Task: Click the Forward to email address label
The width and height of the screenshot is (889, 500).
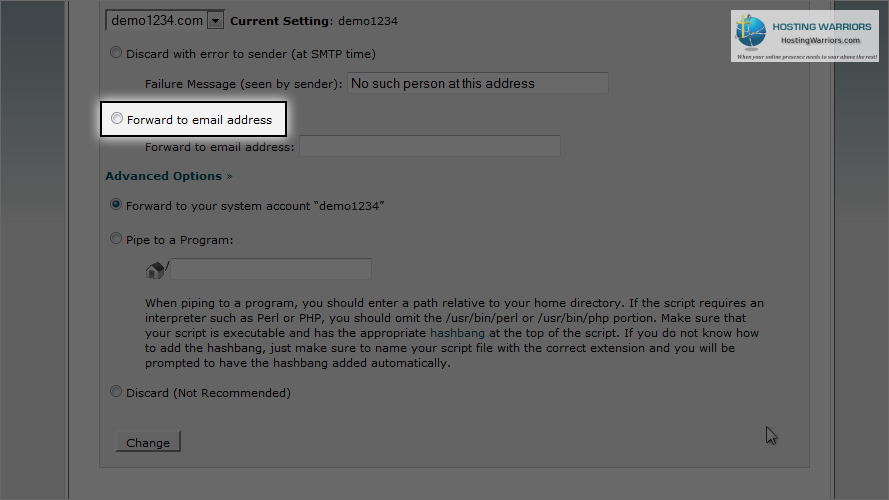Action: 200,120
